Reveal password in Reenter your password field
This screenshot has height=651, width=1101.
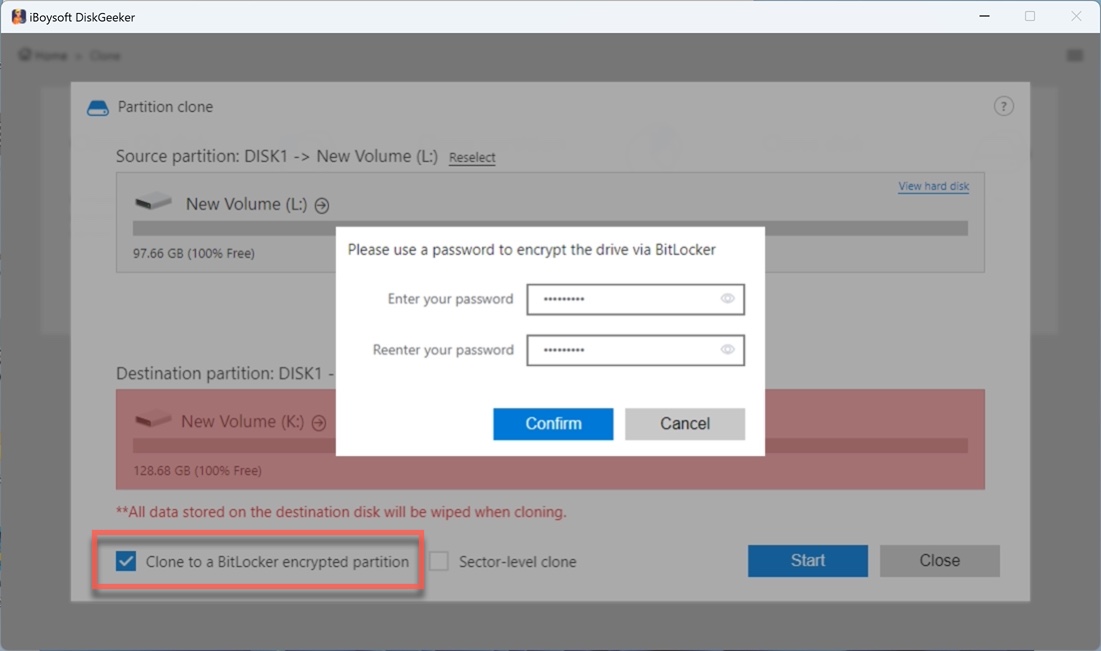(x=727, y=349)
